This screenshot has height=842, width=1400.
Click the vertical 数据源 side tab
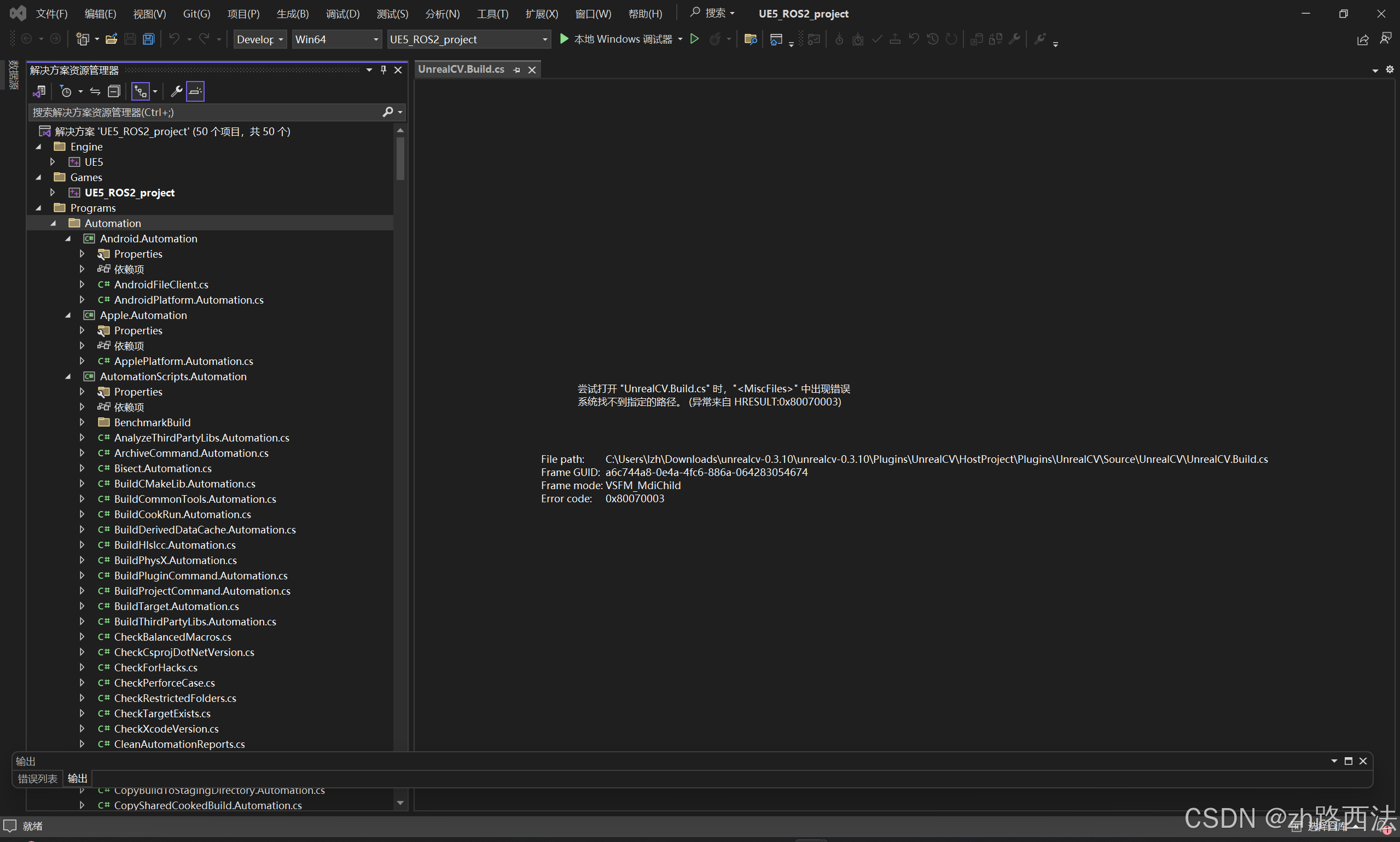coord(13,74)
